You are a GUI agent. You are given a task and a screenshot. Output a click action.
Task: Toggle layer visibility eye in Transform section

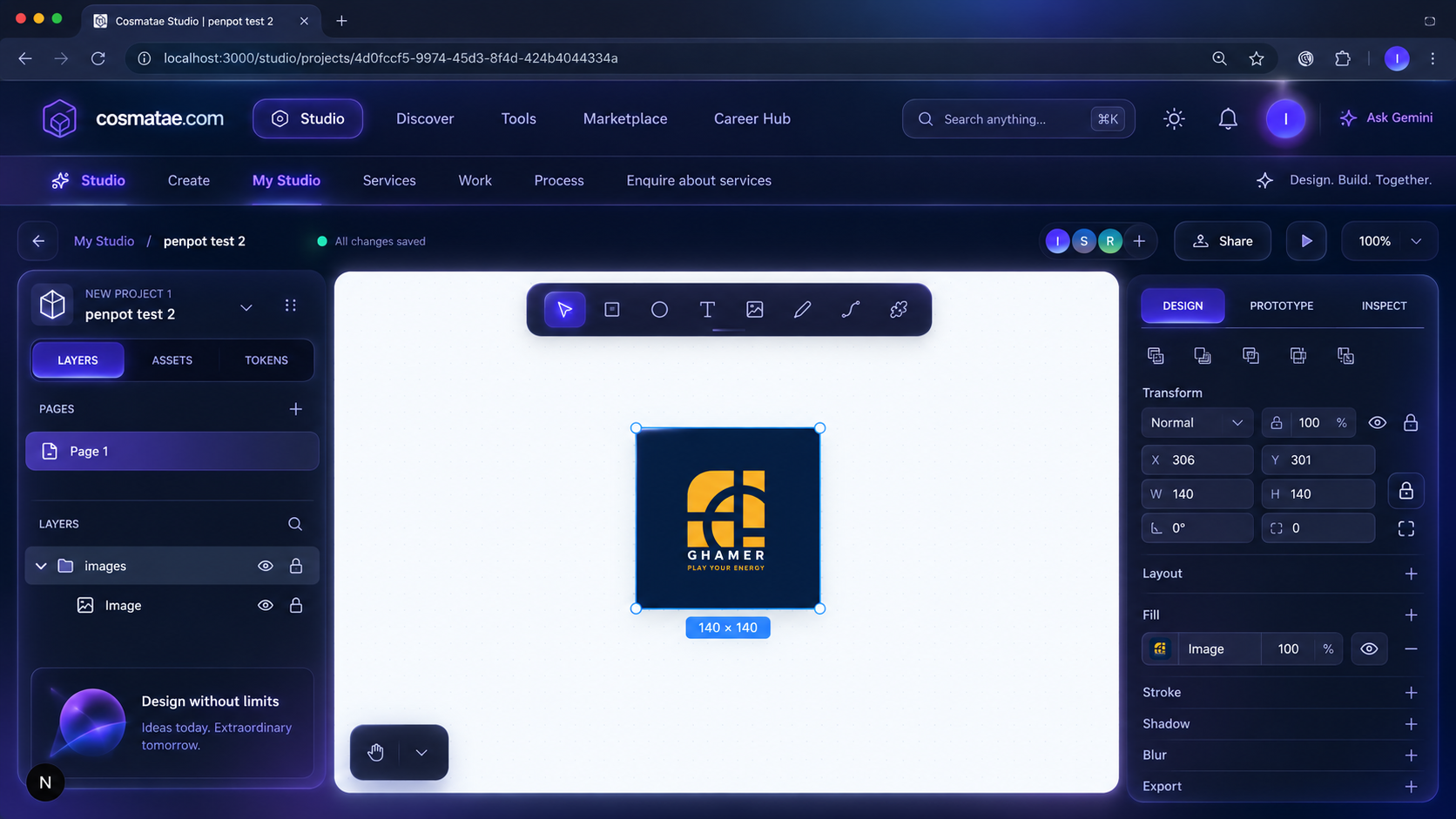coord(1377,422)
